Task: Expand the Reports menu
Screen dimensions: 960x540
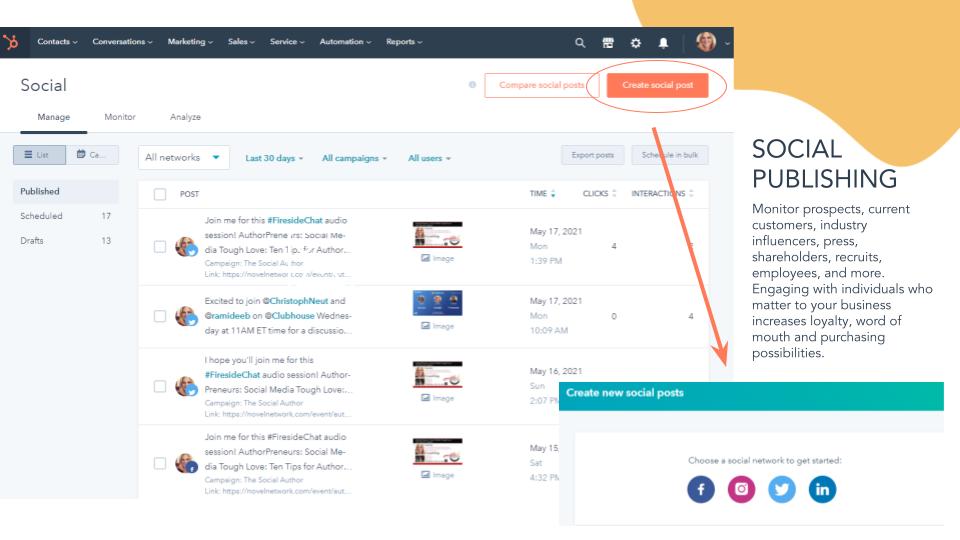Action: tap(403, 42)
